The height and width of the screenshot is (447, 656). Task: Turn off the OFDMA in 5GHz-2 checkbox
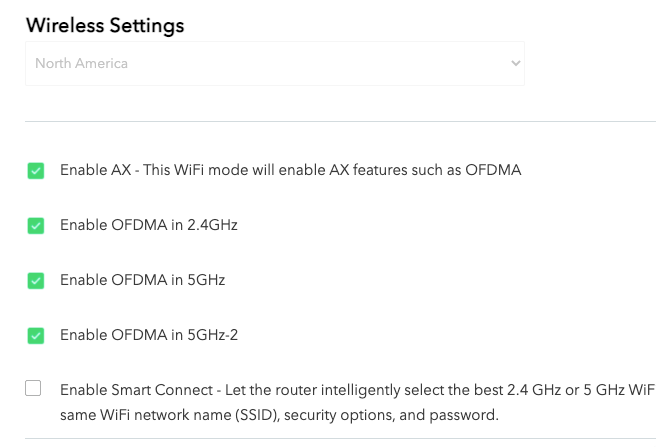(35, 336)
